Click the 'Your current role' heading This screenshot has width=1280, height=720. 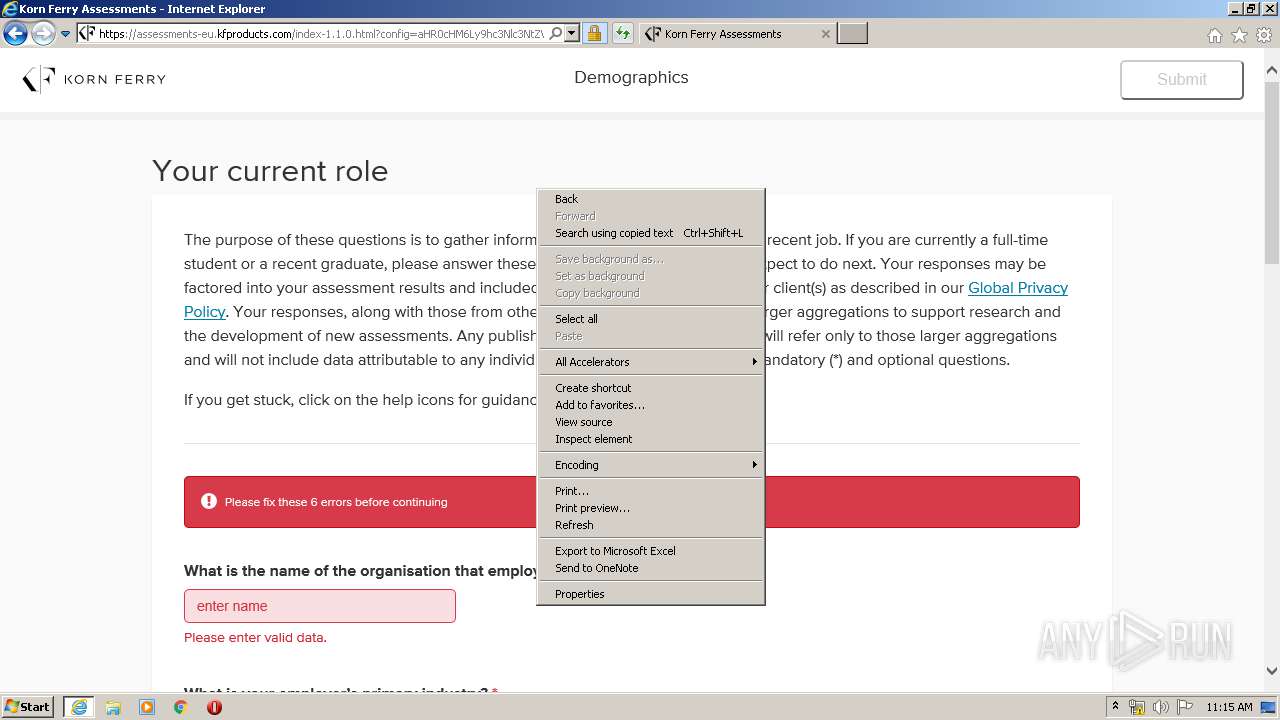click(x=270, y=171)
